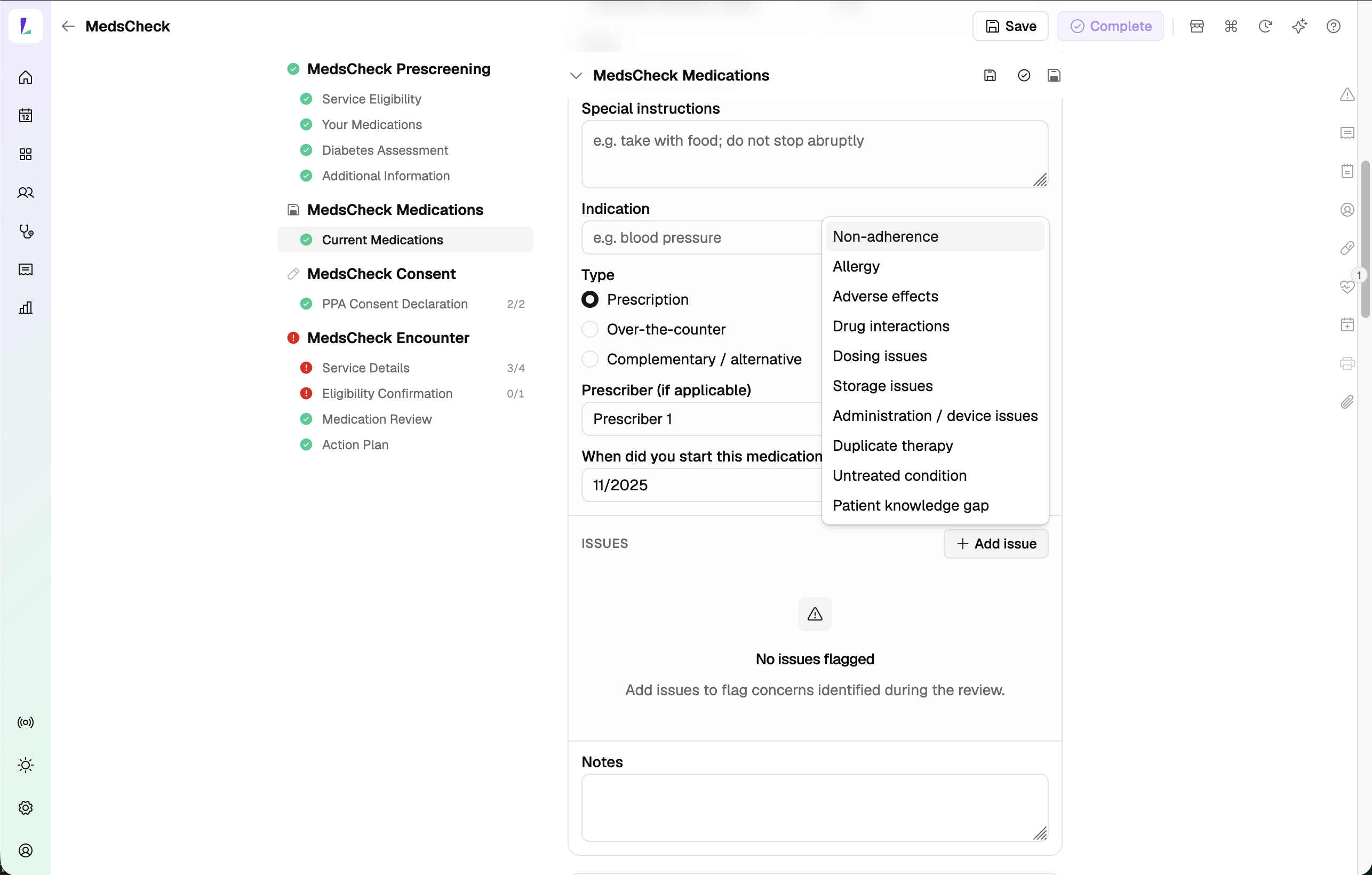The width and height of the screenshot is (1372, 875).
Task: Toggle the light theme sun icon
Action: coord(26,766)
